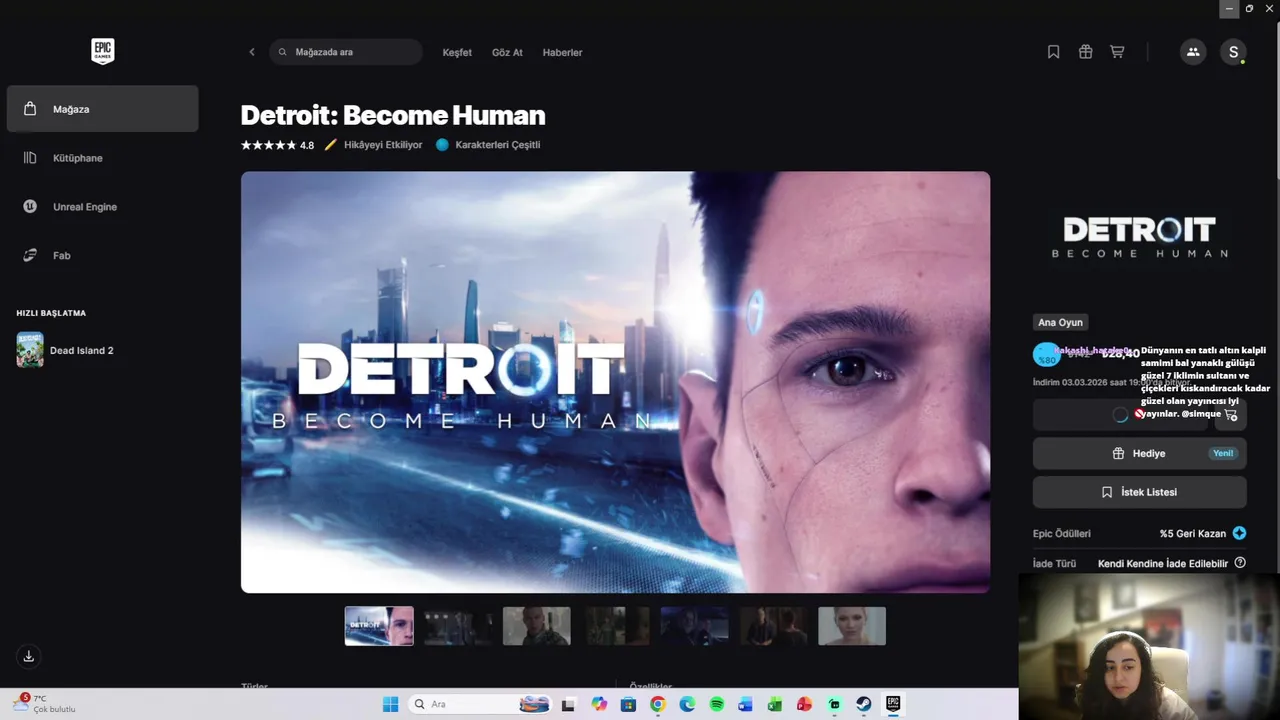Click the loading purchase button
Image resolution: width=1280 pixels, height=720 pixels.
tap(1121, 414)
